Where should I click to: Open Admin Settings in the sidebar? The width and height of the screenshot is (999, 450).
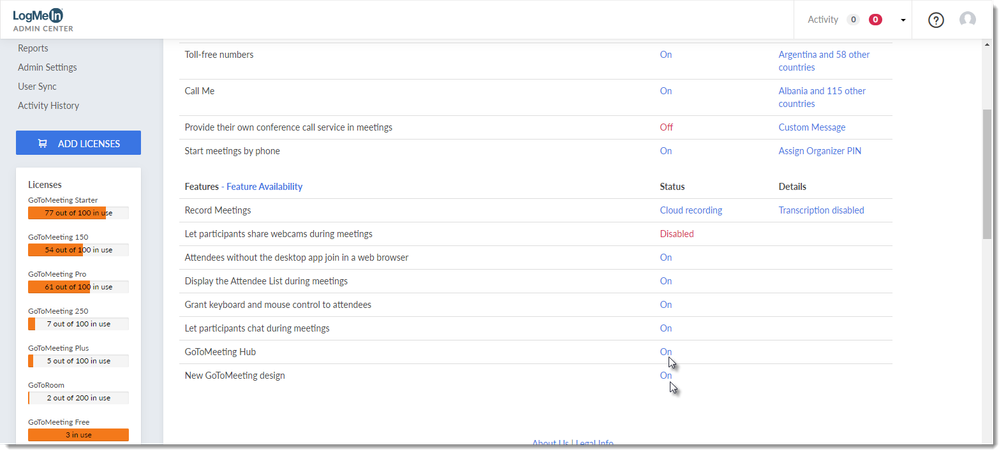point(47,67)
